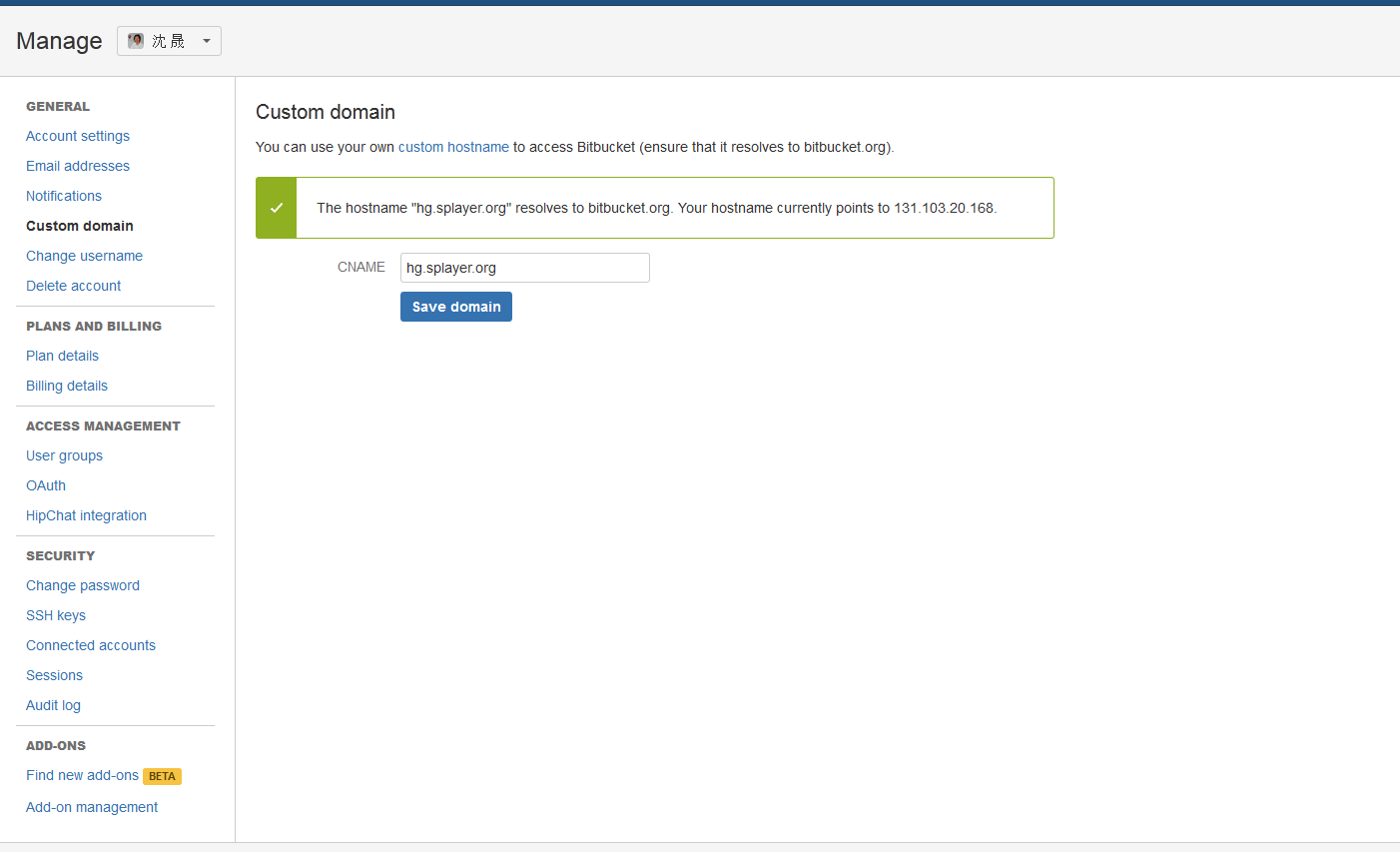Image resolution: width=1400 pixels, height=852 pixels.
Task: Open Find new add-ons
Action: click(x=82, y=775)
